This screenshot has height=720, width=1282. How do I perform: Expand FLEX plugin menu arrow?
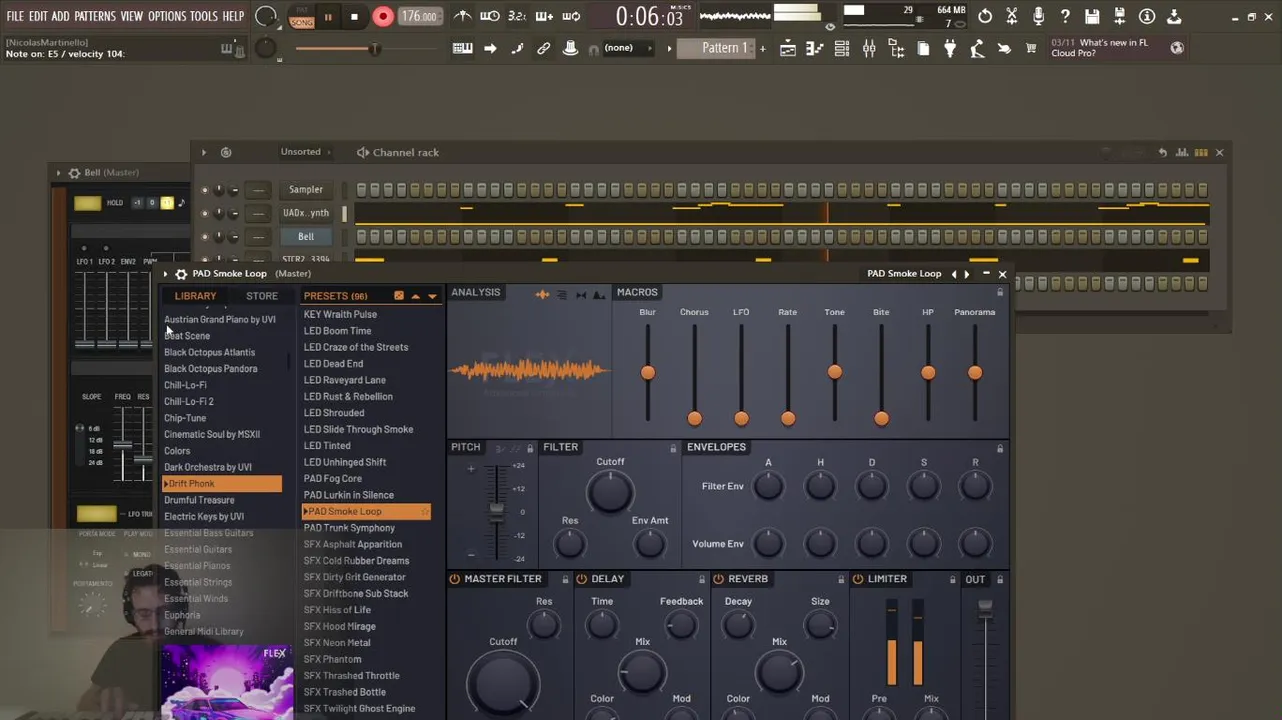coord(166,274)
